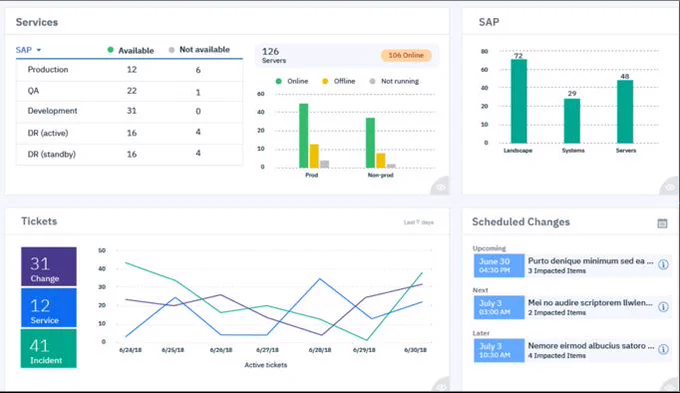The image size is (680, 393).
Task: Click the Available column header
Action: pos(131,50)
